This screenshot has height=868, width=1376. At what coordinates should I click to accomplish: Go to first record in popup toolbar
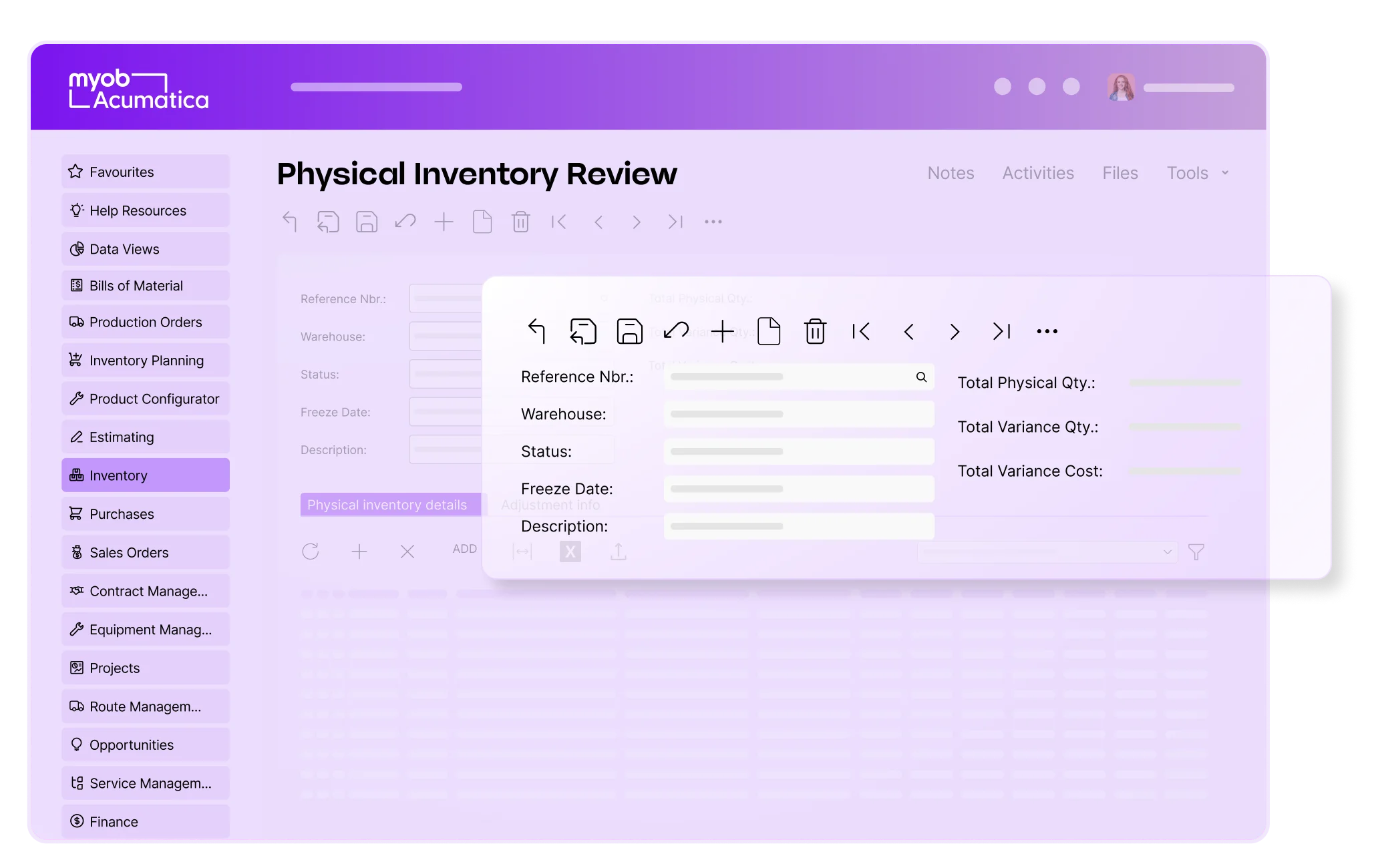click(x=861, y=331)
